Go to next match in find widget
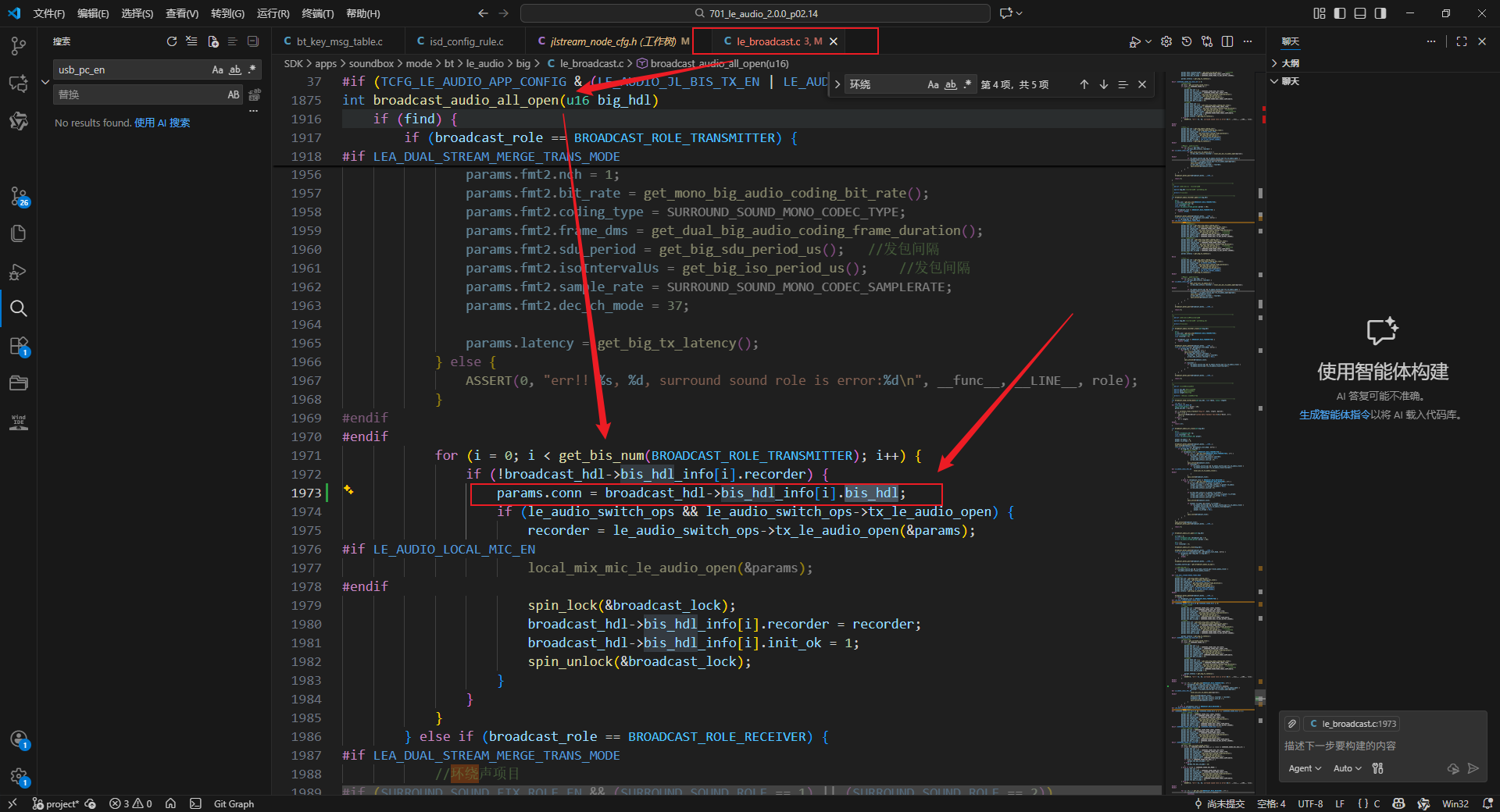1500x812 pixels. 1104,84
